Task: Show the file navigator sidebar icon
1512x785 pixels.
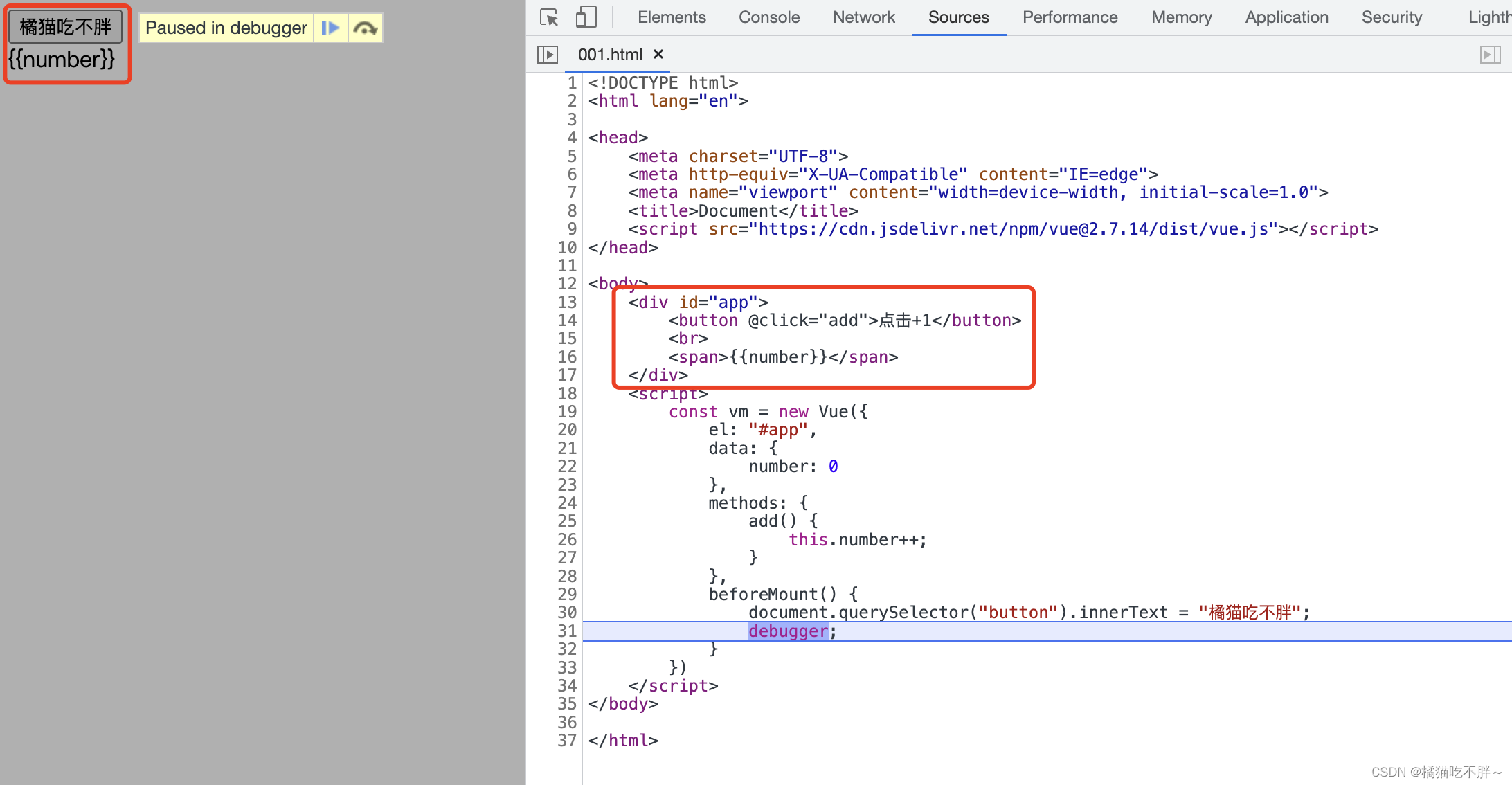Action: (548, 55)
